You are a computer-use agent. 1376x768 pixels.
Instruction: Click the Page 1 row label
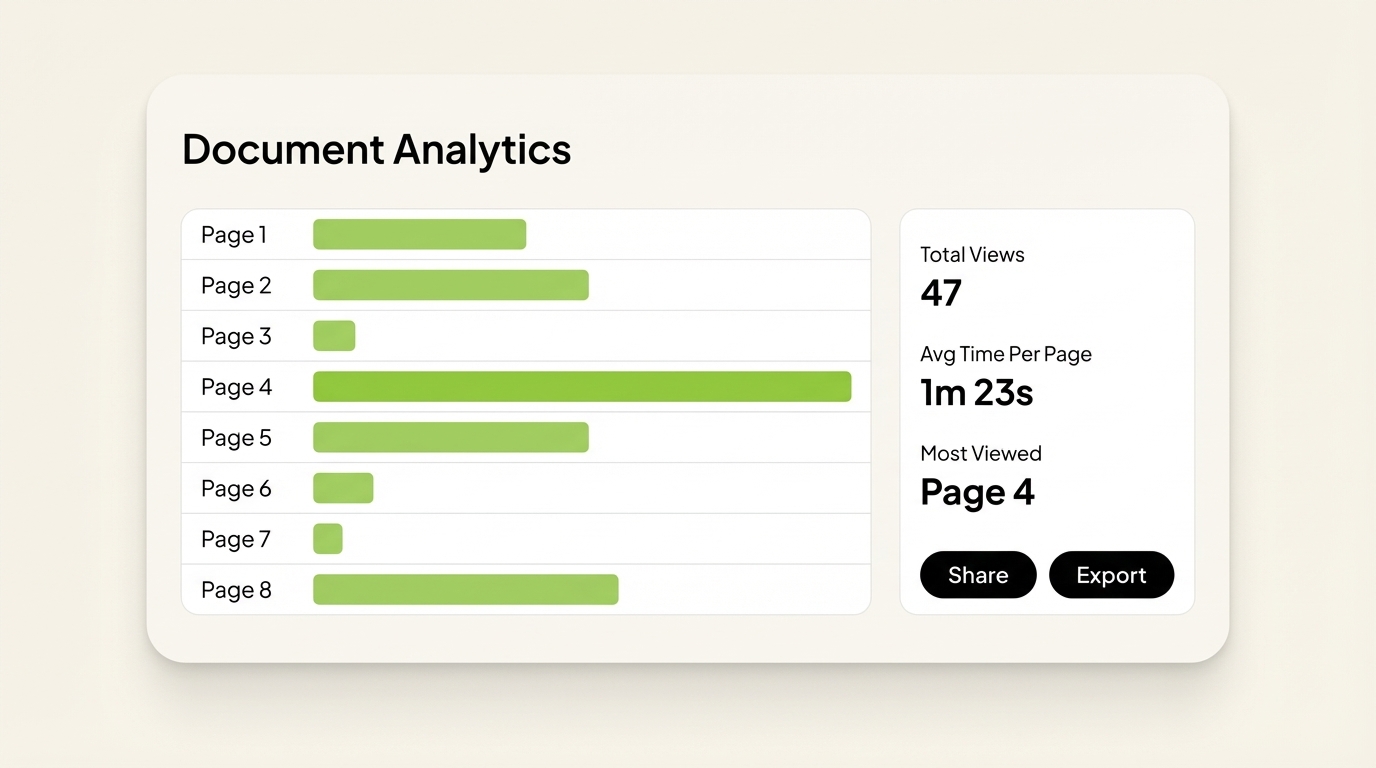tap(234, 234)
